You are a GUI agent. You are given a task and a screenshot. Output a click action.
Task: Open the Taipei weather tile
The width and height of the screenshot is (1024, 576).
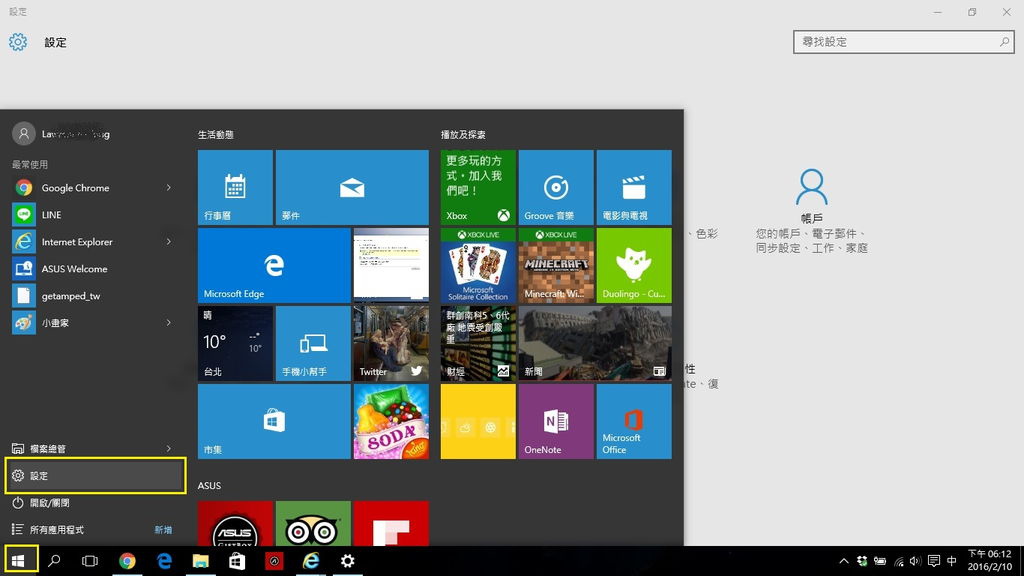click(x=235, y=344)
